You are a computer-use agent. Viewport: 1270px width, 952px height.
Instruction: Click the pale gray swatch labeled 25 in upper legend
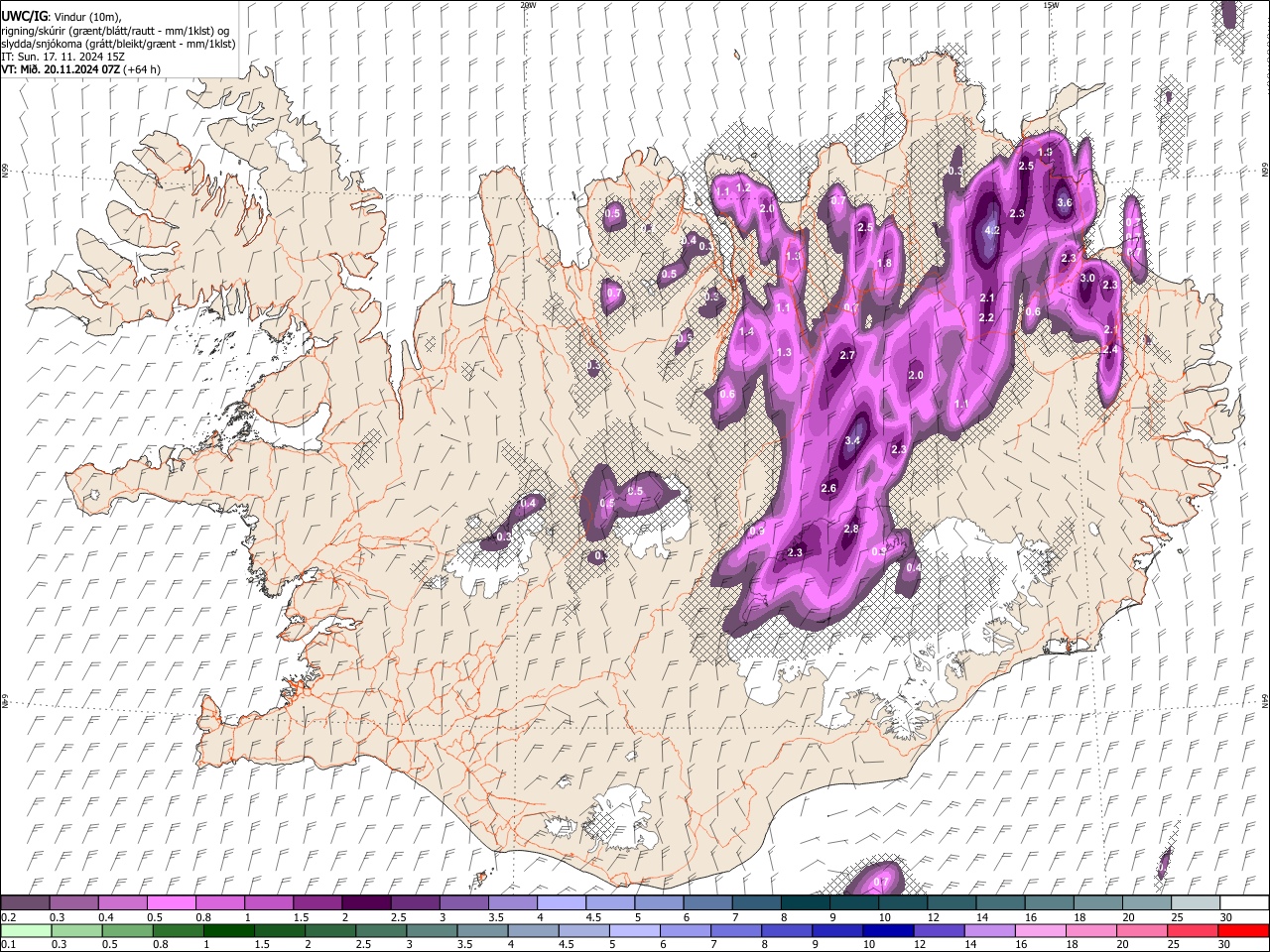pos(1195,903)
